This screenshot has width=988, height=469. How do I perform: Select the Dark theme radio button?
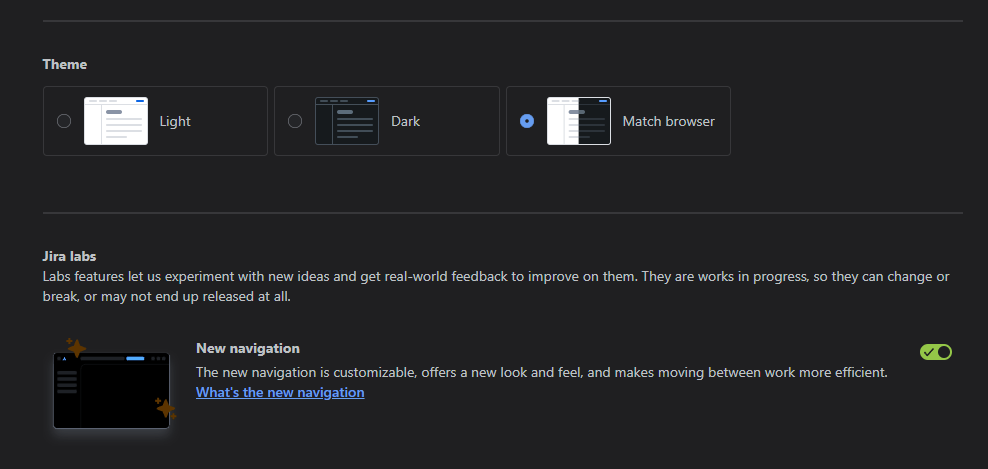click(x=295, y=121)
